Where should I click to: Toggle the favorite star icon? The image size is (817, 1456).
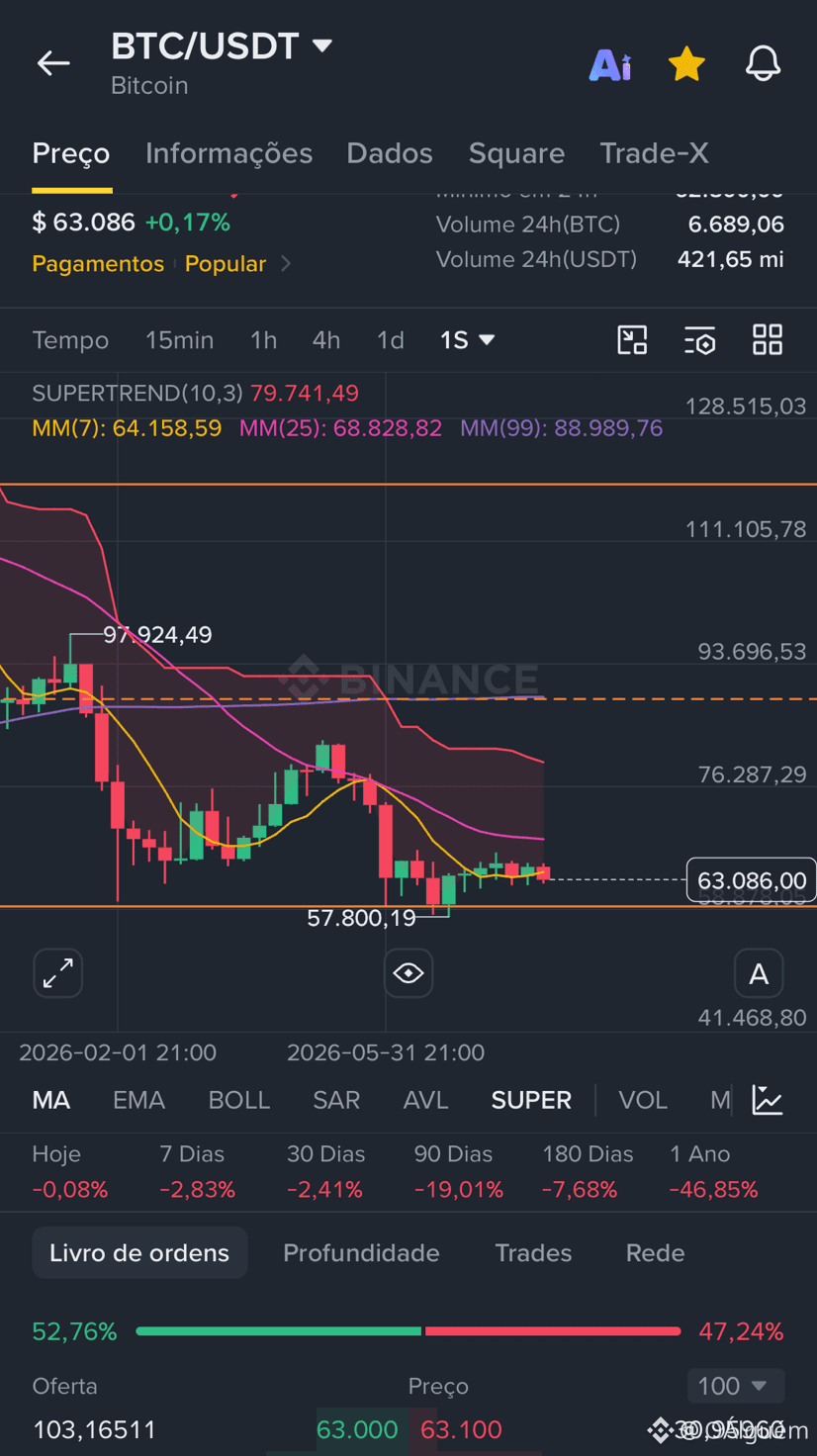pyautogui.click(x=686, y=64)
